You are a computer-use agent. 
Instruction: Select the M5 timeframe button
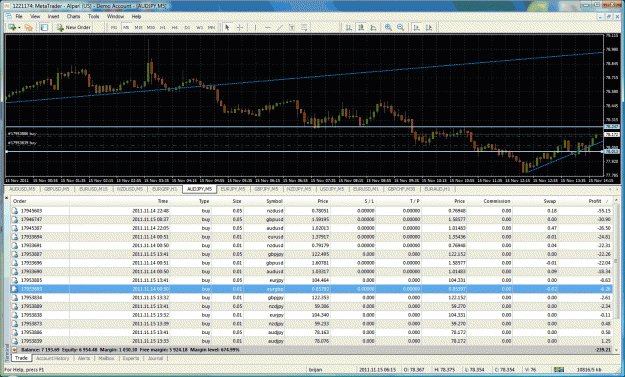[126, 27]
